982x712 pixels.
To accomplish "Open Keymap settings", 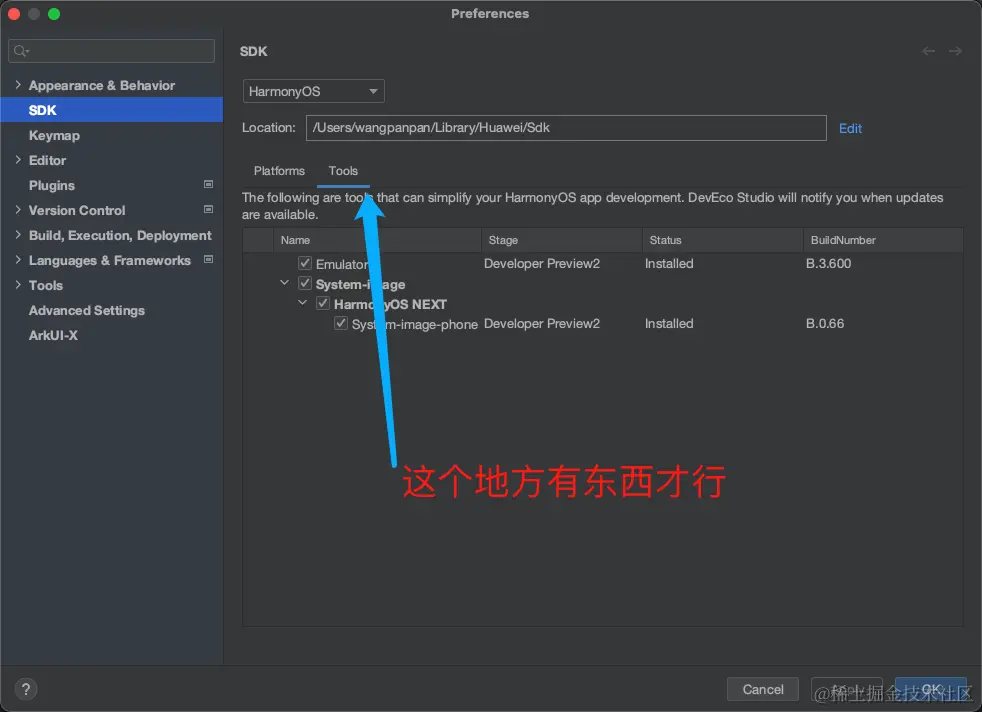I will pos(54,135).
